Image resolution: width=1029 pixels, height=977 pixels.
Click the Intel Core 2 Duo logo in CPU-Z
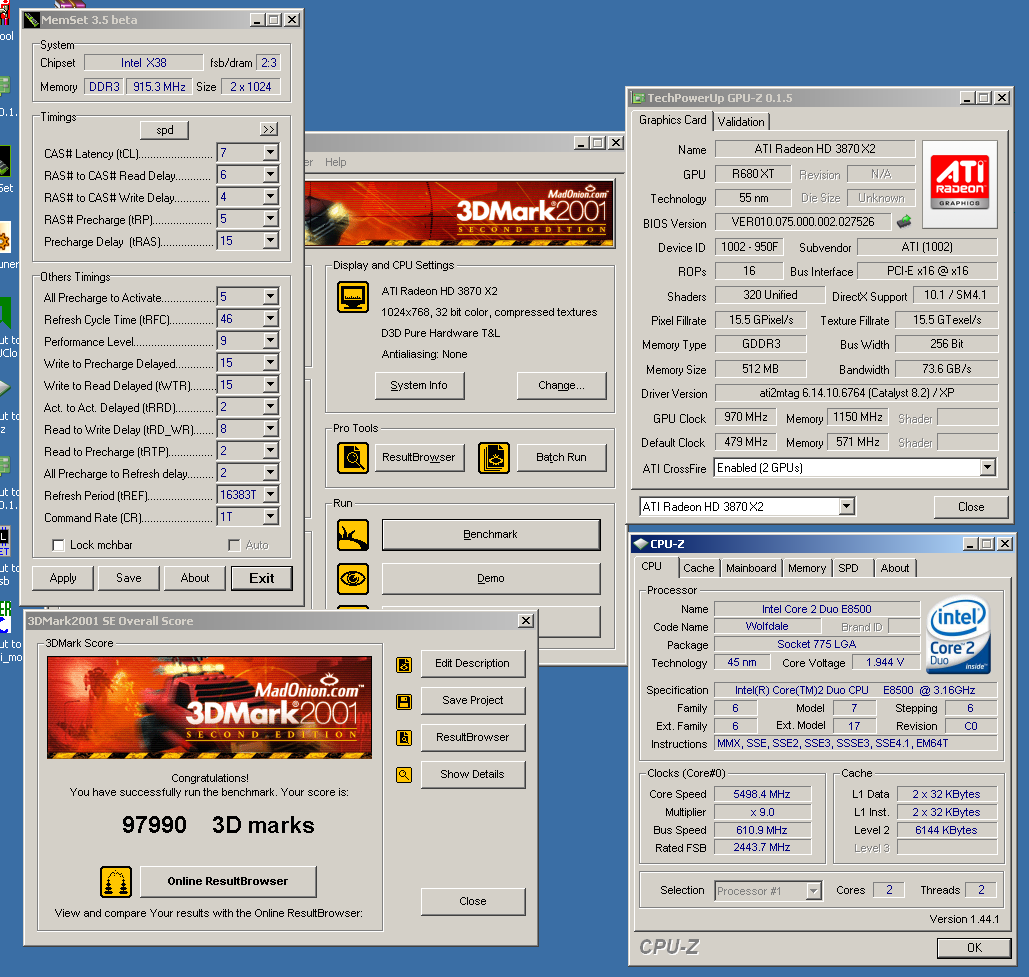pyautogui.click(x=959, y=635)
